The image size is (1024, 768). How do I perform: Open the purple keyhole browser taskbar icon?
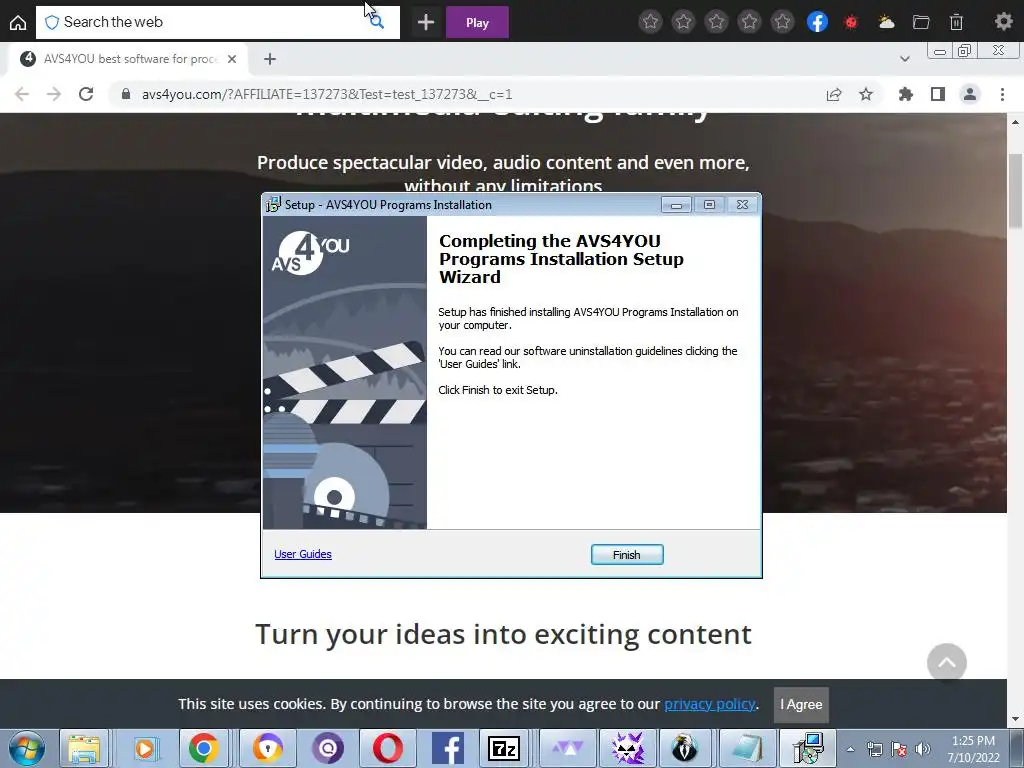click(x=267, y=748)
